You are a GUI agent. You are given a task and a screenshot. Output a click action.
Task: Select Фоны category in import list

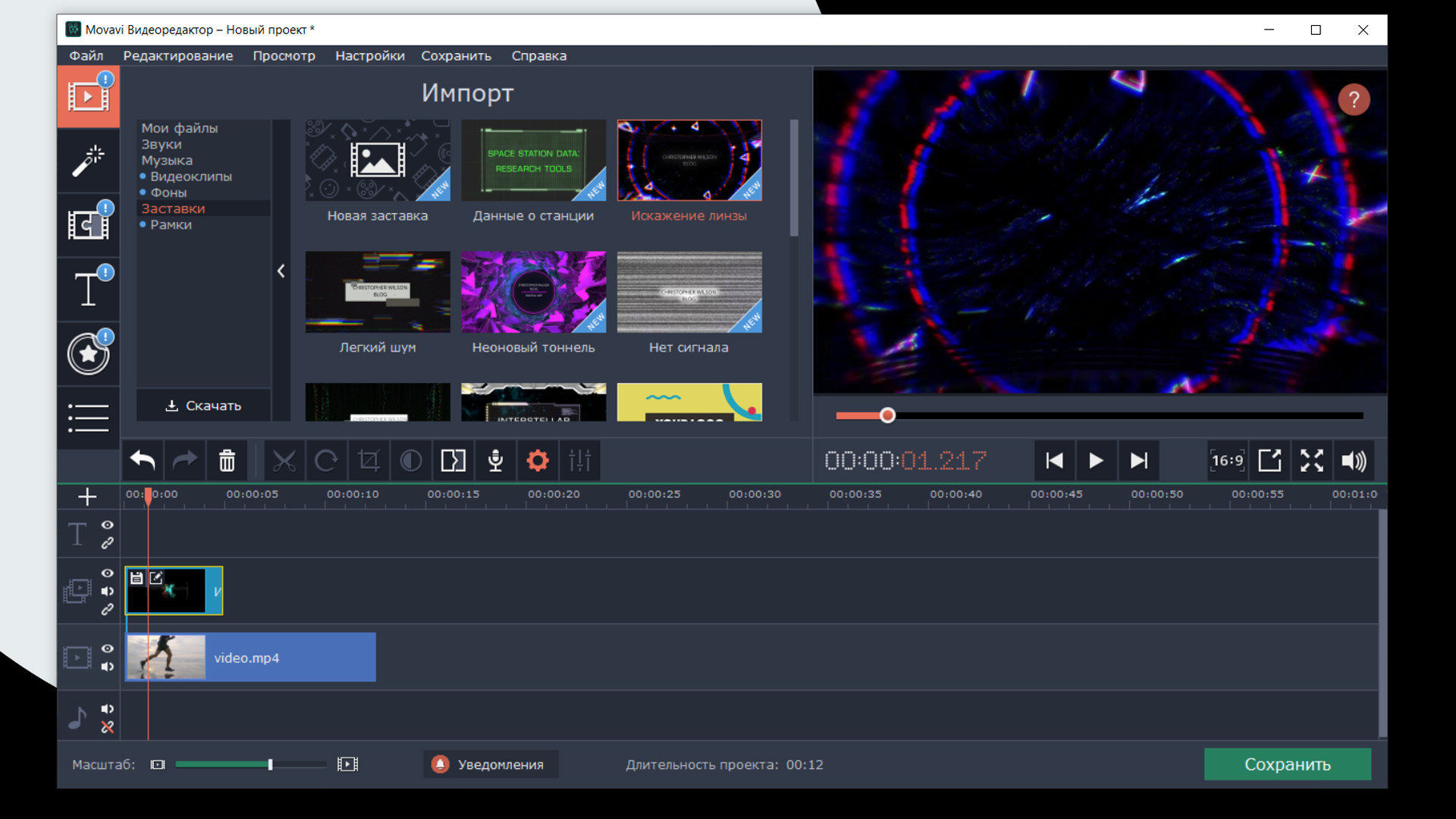pyautogui.click(x=168, y=193)
